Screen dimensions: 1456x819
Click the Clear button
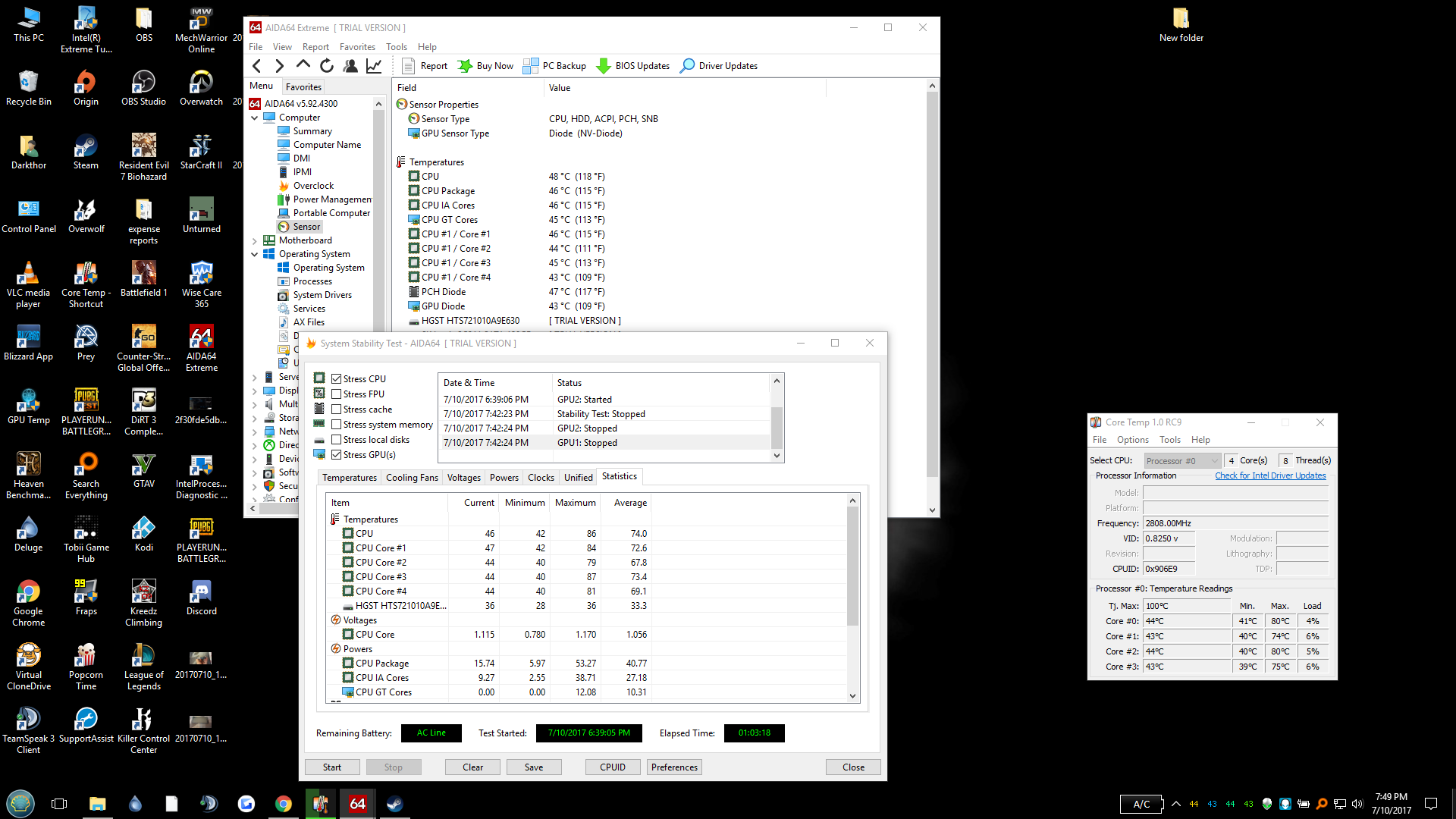tap(472, 767)
